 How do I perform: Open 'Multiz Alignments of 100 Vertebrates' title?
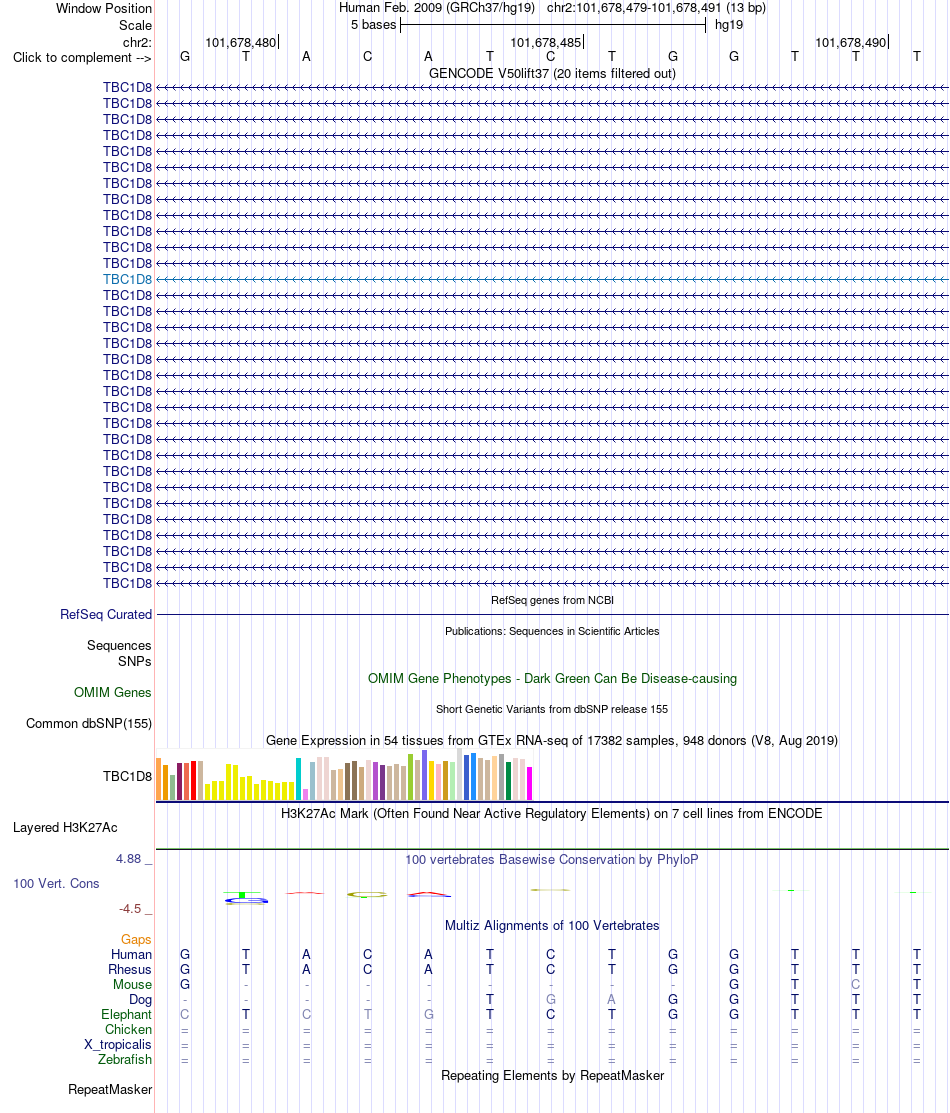pyautogui.click(x=552, y=926)
